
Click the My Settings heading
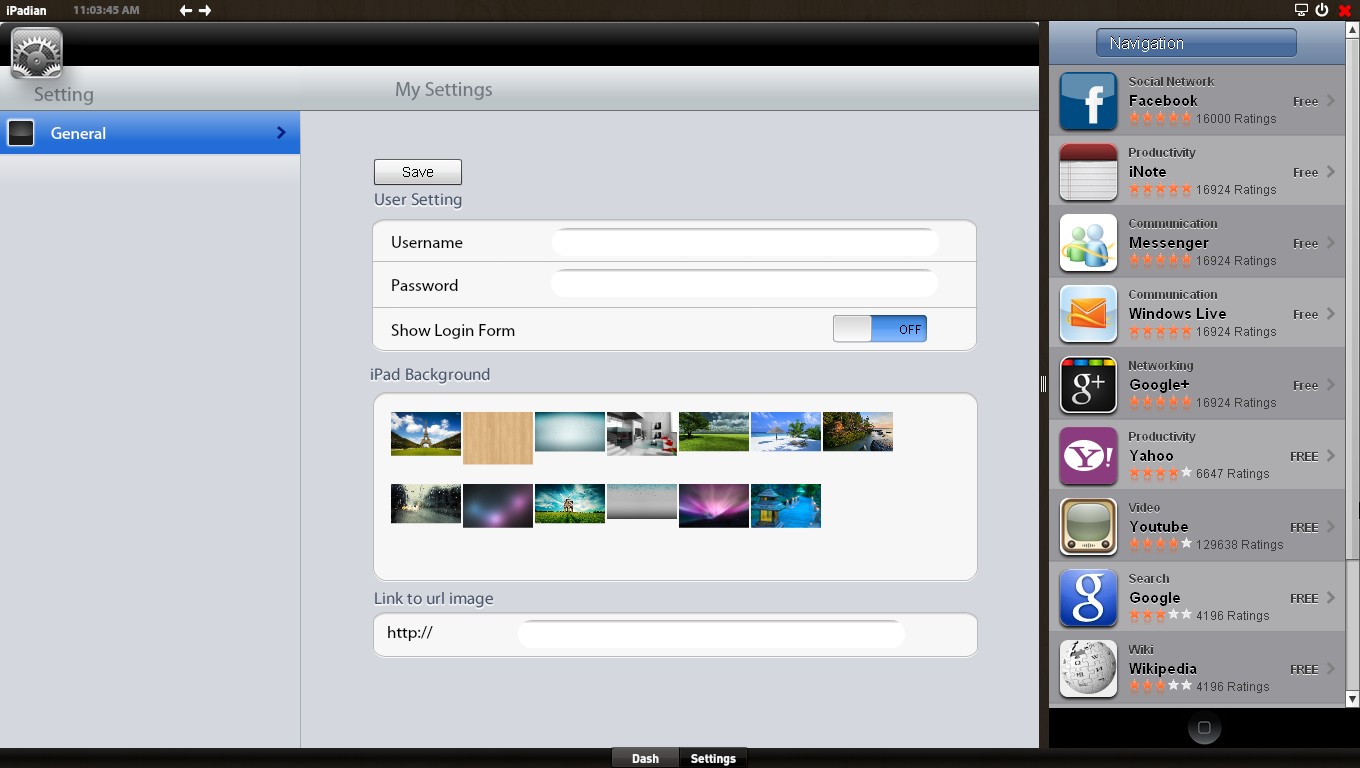point(444,89)
